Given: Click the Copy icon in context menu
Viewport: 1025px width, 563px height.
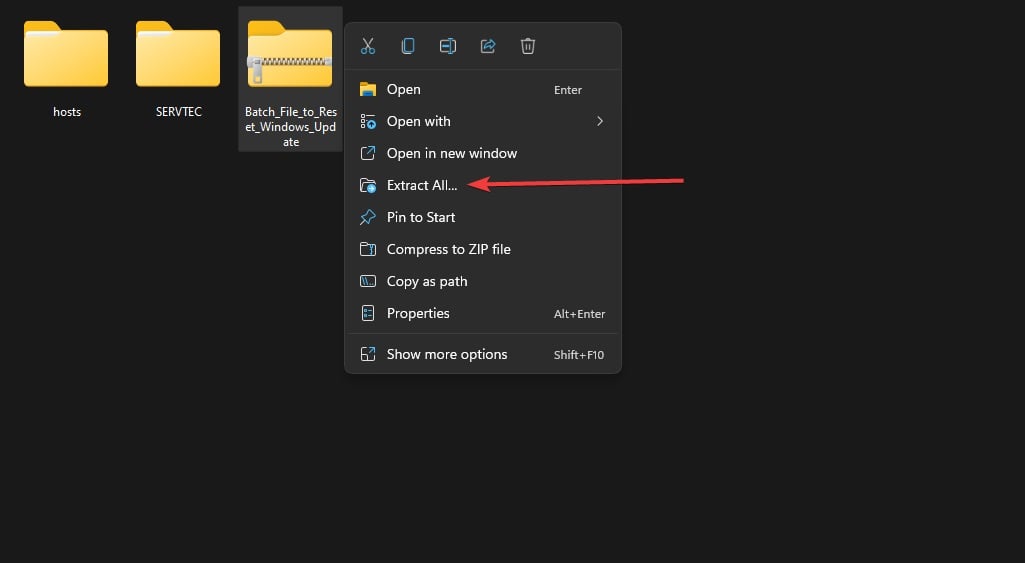Looking at the screenshot, I should (408, 46).
